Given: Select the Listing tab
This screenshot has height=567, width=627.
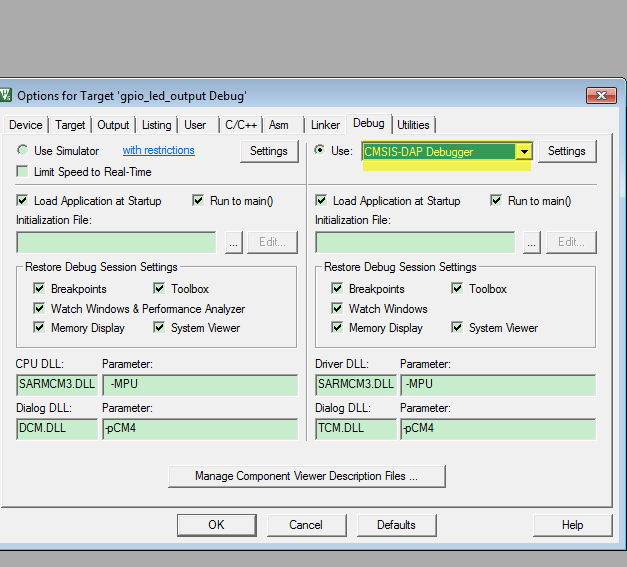Looking at the screenshot, I should [156, 125].
